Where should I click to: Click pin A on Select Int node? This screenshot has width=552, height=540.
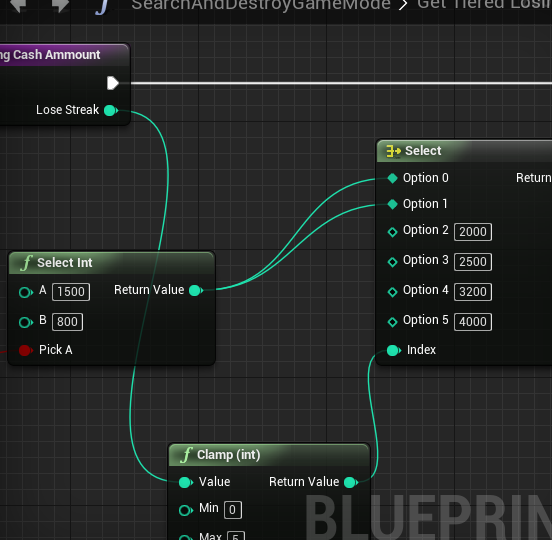pos(25,292)
